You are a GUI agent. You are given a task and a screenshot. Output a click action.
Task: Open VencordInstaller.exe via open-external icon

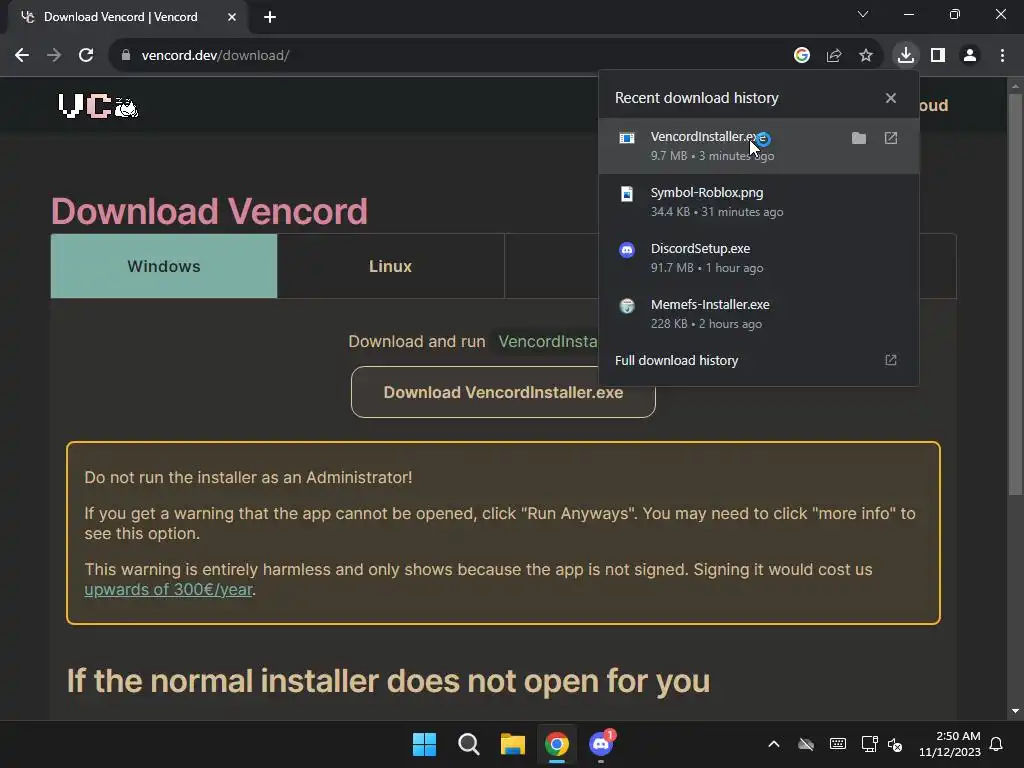point(891,138)
